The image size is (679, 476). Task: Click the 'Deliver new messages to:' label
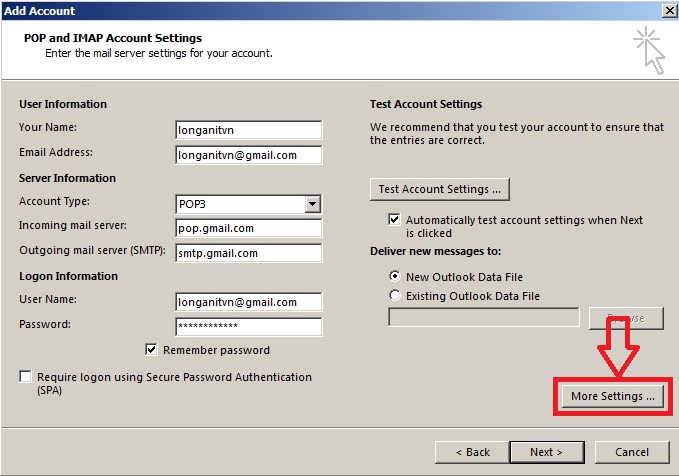tap(435, 251)
